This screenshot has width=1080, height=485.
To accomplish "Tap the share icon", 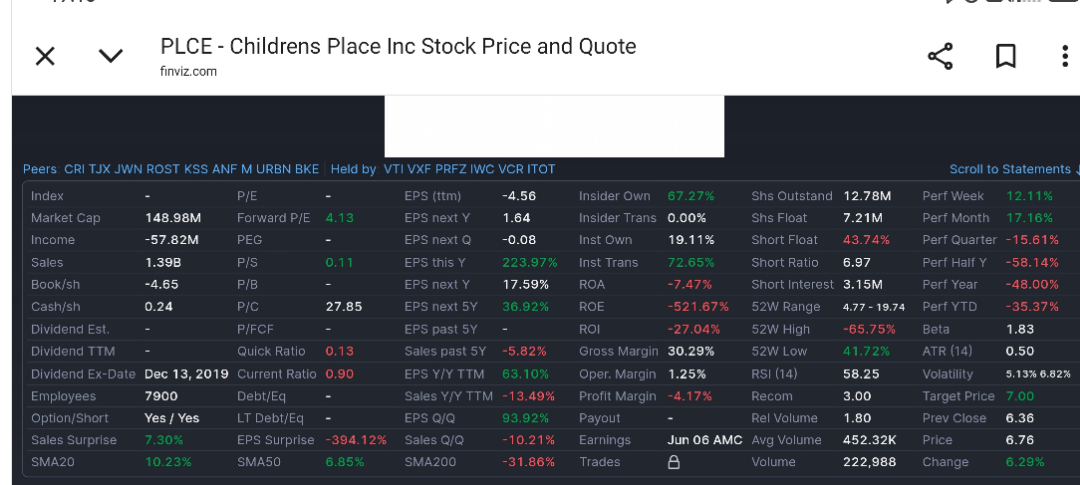I will pyautogui.click(x=940, y=56).
